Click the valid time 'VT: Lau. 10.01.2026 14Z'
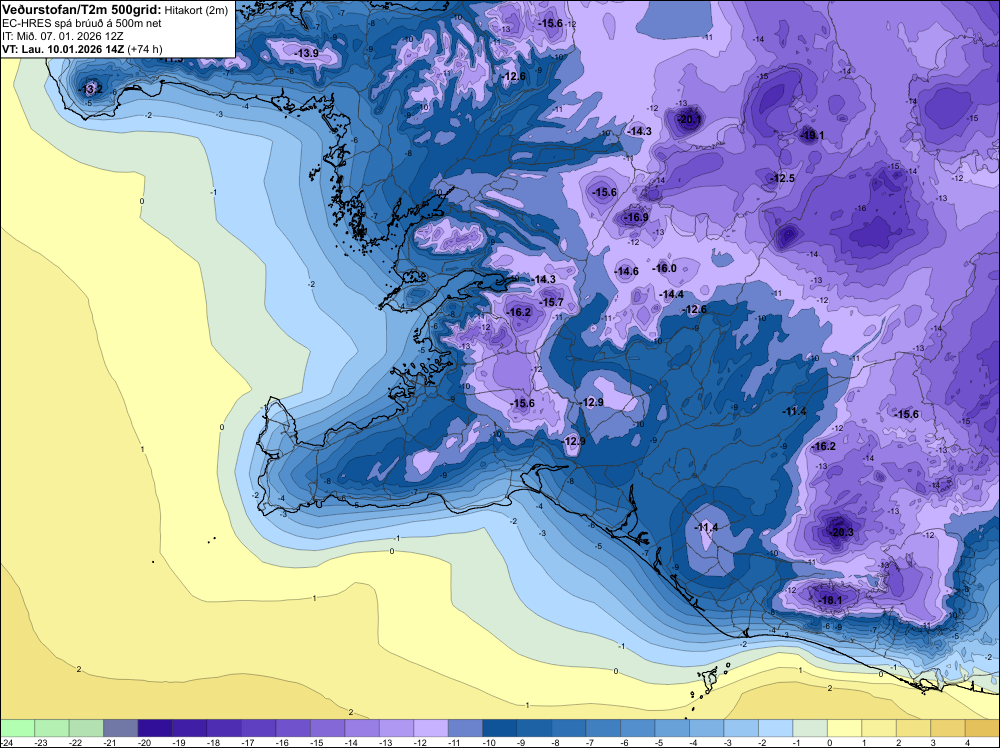The width and height of the screenshot is (1000, 748). 64,49
